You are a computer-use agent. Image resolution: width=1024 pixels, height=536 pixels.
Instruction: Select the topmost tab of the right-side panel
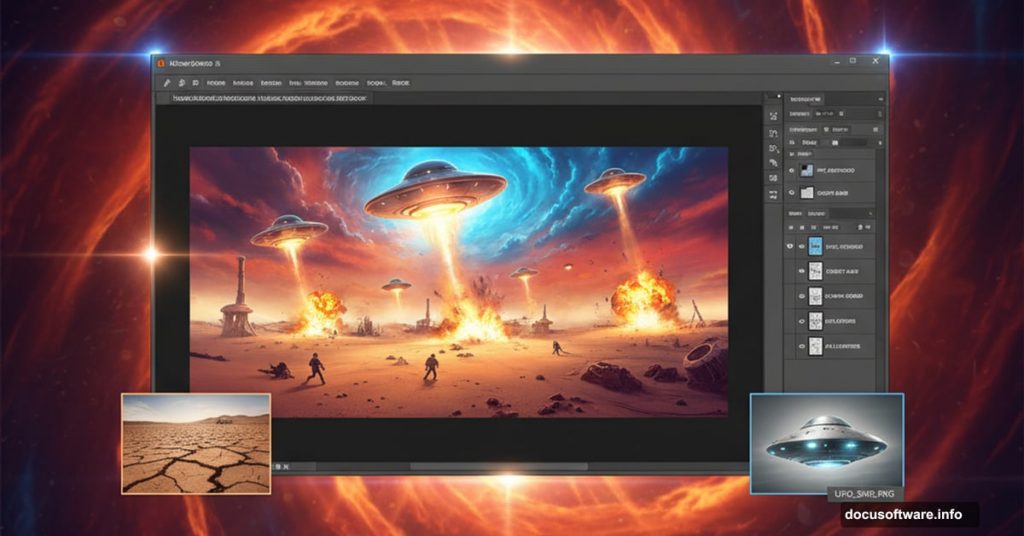click(x=805, y=99)
